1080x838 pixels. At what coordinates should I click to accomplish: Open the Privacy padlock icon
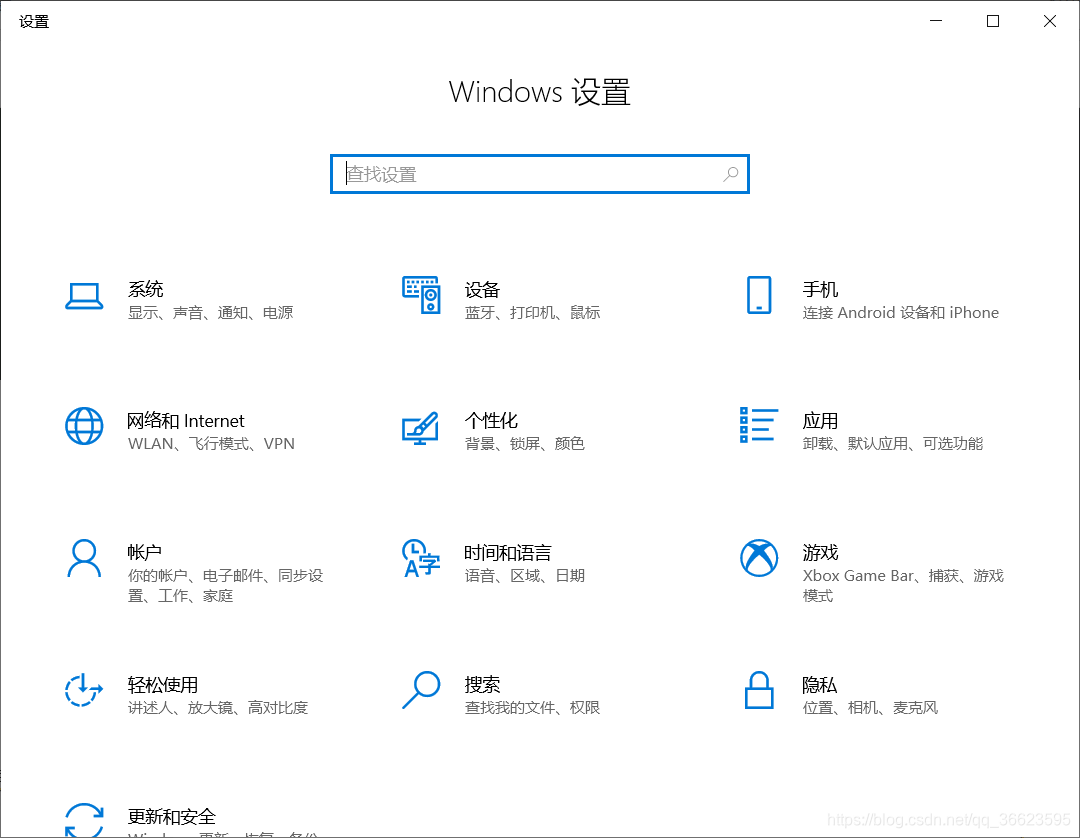tap(759, 690)
